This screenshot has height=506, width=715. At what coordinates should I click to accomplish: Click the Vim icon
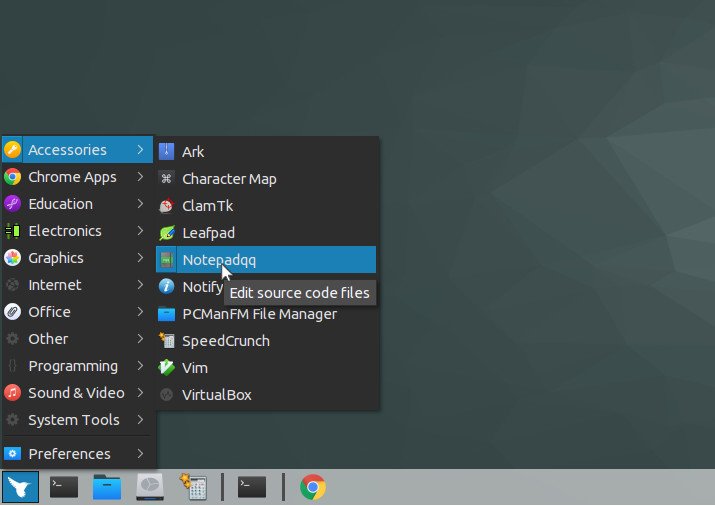point(166,367)
